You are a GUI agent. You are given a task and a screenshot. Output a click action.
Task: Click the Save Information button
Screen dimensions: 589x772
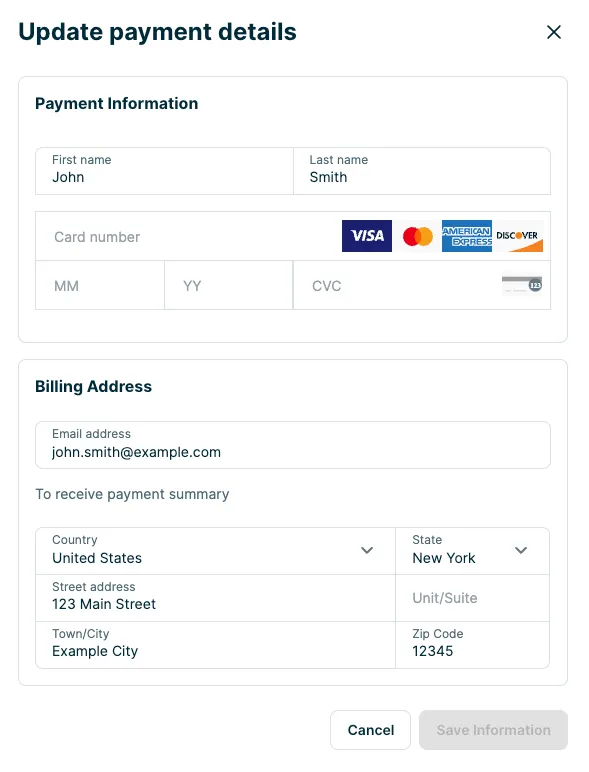(x=493, y=730)
